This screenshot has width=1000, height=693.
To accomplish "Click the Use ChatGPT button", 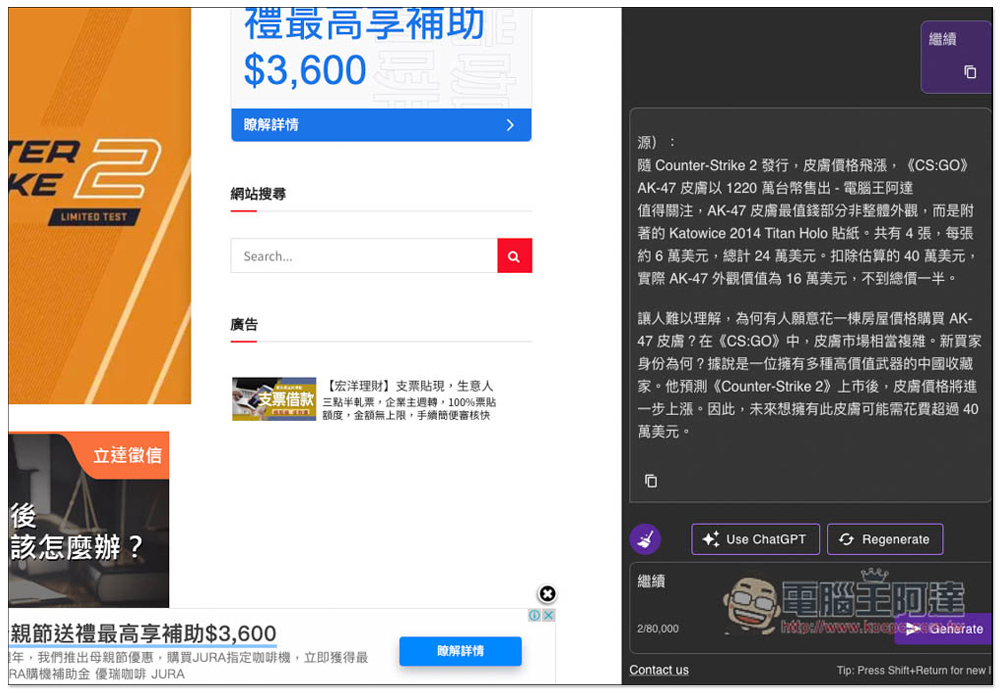I will [755, 539].
